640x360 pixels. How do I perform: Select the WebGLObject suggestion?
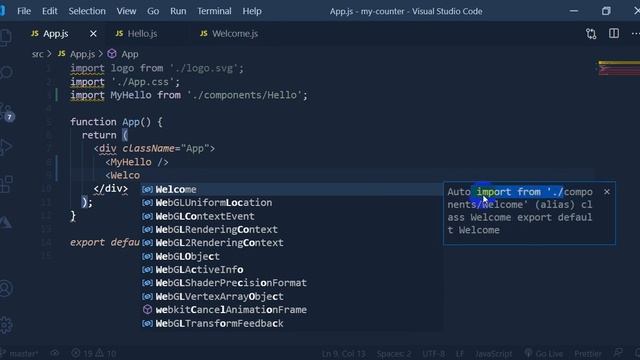coord(292,256)
